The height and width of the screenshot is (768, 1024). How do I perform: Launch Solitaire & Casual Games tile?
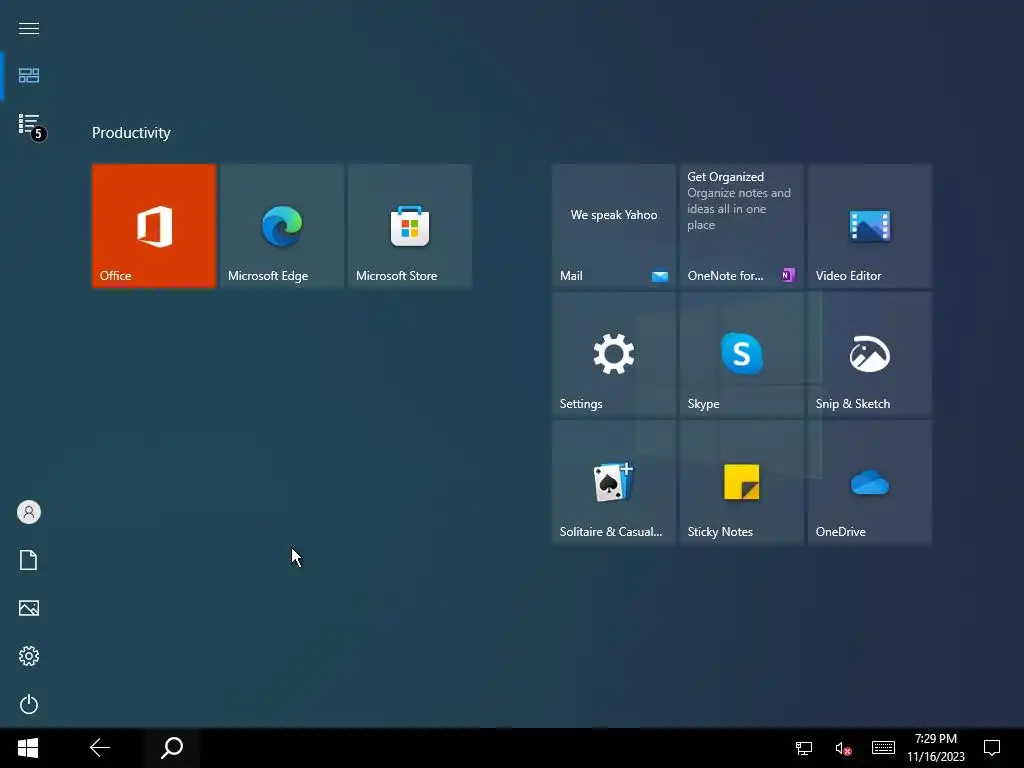coord(613,482)
